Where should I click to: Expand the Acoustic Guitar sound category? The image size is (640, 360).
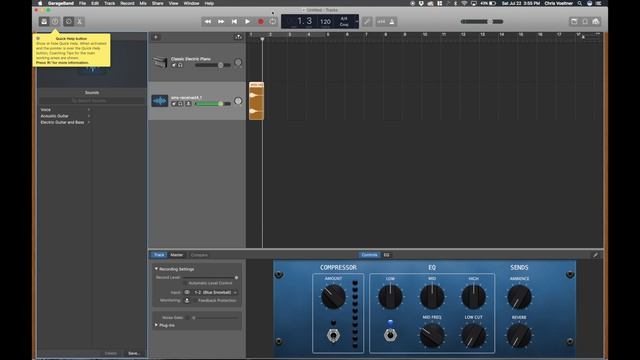point(65,116)
